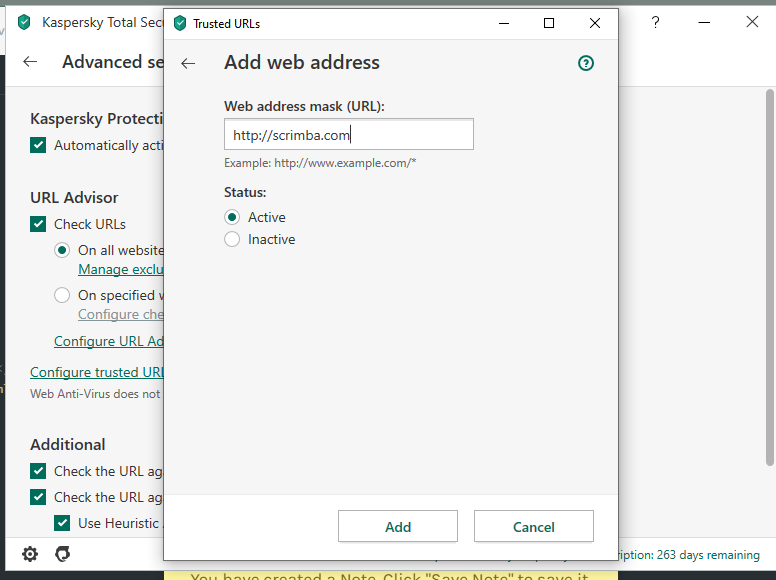This screenshot has height=580, width=776.
Task: Click the main window vertical scrollbar
Action: (770, 277)
